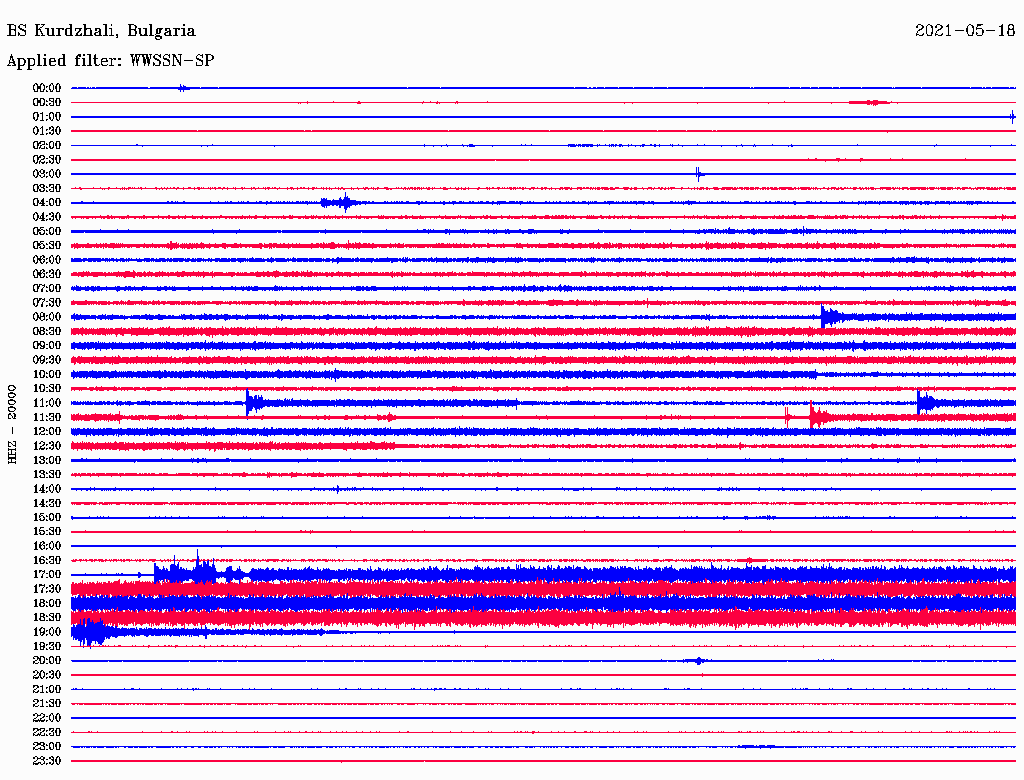Click the spike on the 03:00 trace

699,174
